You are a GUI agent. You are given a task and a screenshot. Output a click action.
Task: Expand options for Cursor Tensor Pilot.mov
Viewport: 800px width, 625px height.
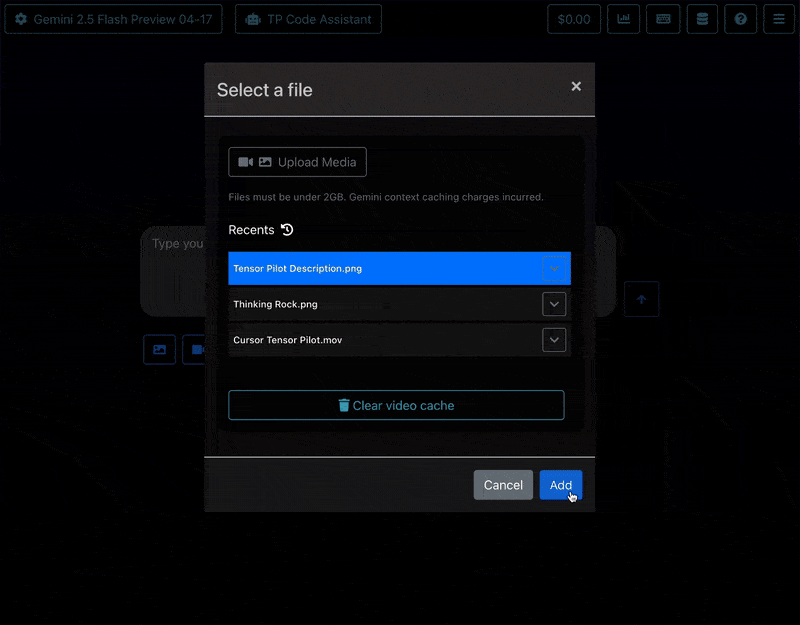click(x=554, y=340)
